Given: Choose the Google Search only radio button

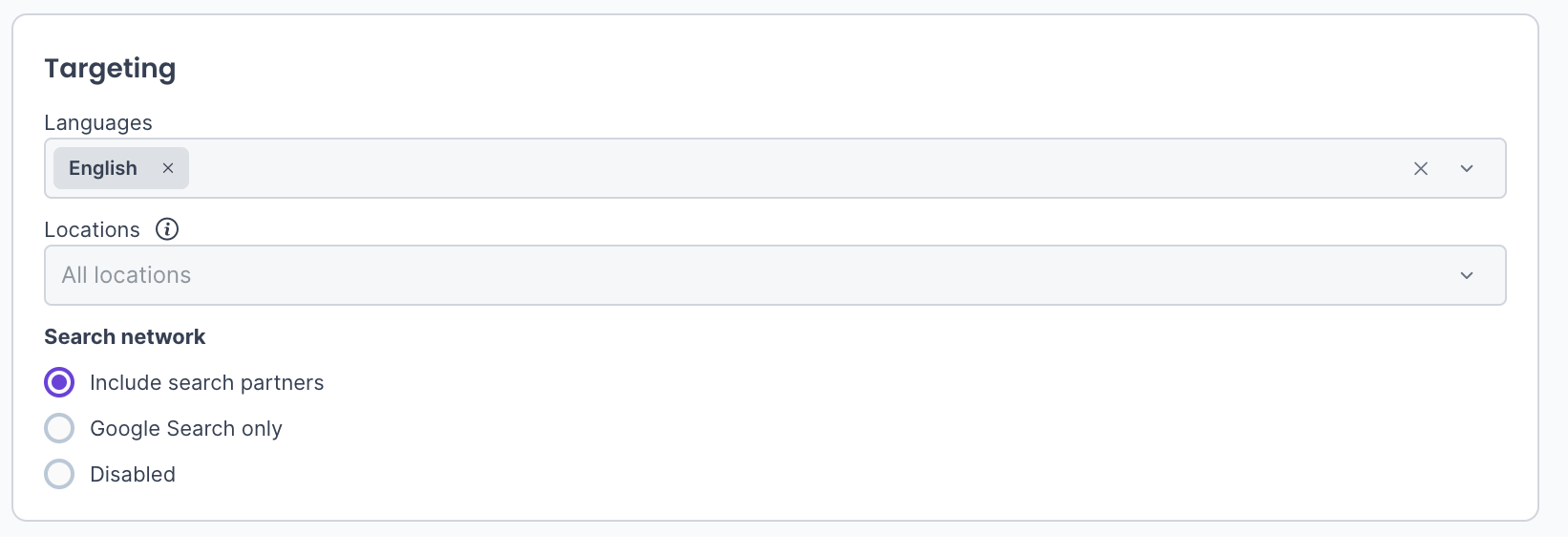Looking at the screenshot, I should coord(59,428).
